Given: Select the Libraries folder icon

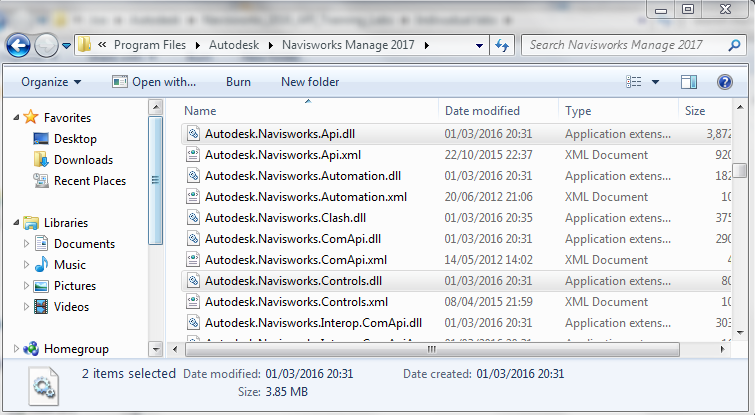Looking at the screenshot, I should pyautogui.click(x=31, y=222).
